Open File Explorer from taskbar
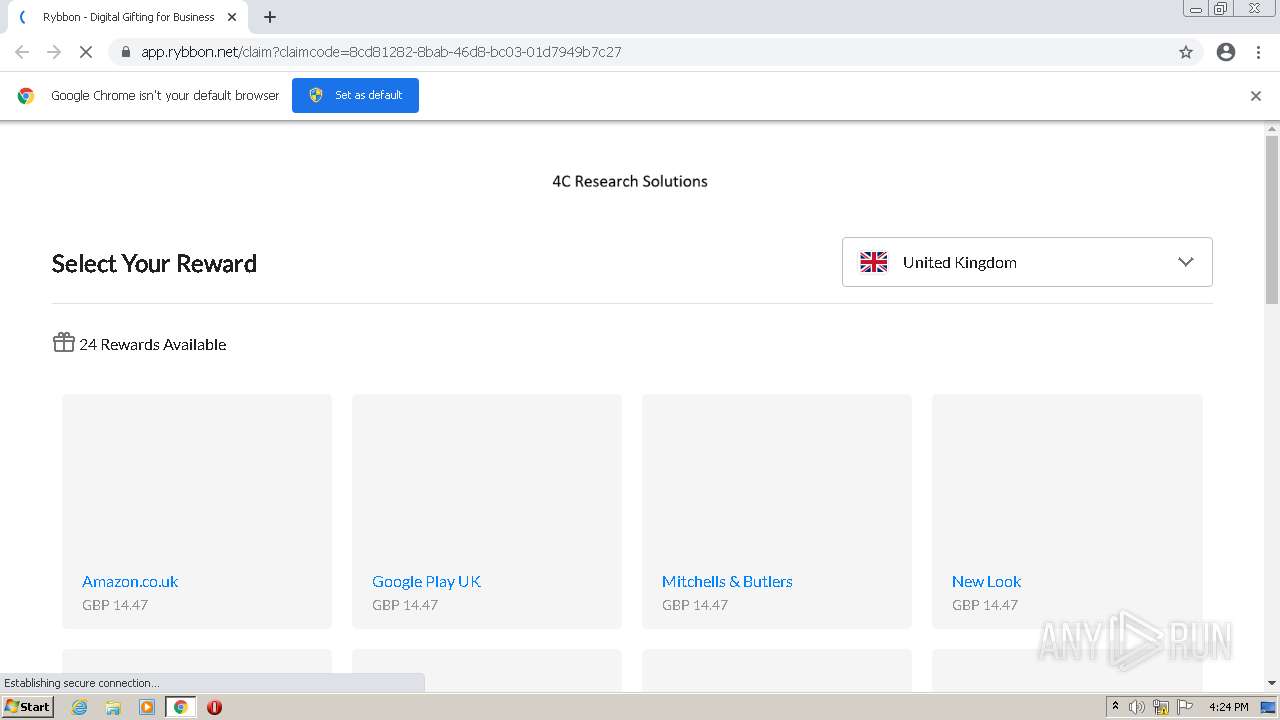Viewport: 1280px width, 720px height. coord(113,707)
